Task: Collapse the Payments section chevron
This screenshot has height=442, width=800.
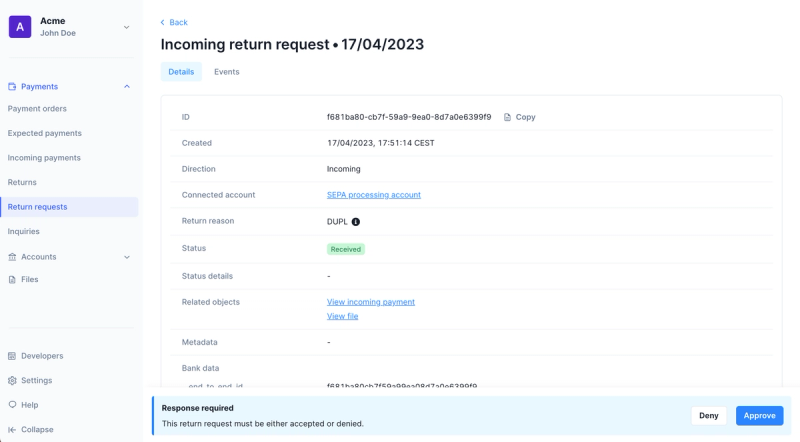Action: click(127, 87)
